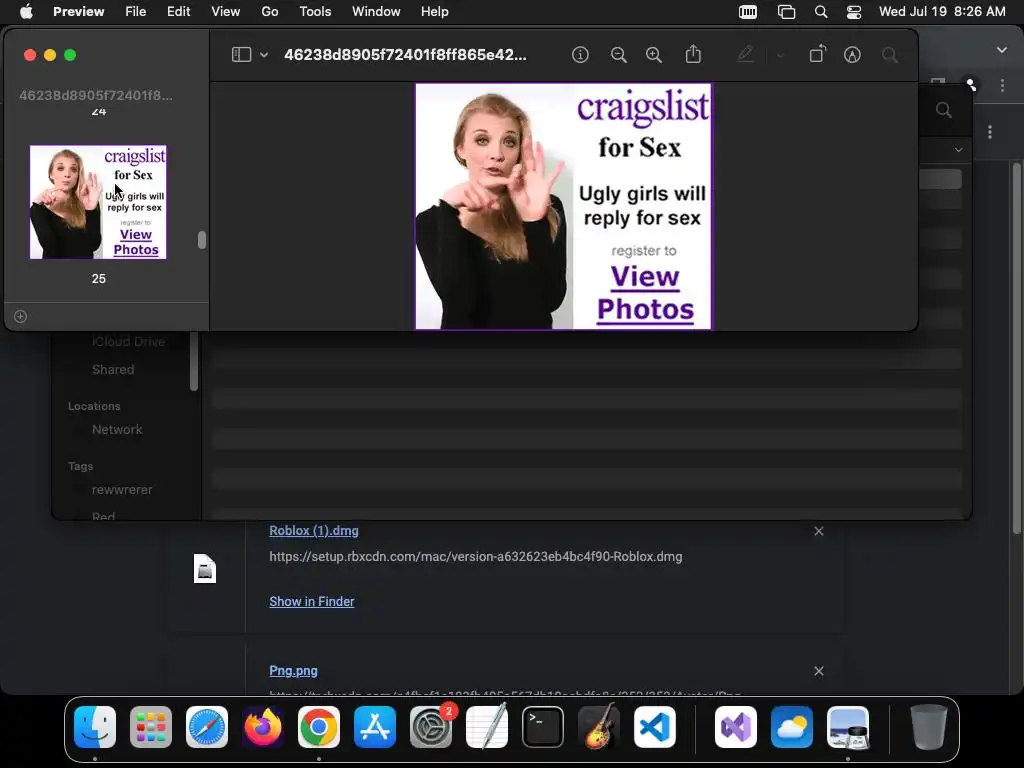Select the Highlight pen tool

[745, 54]
